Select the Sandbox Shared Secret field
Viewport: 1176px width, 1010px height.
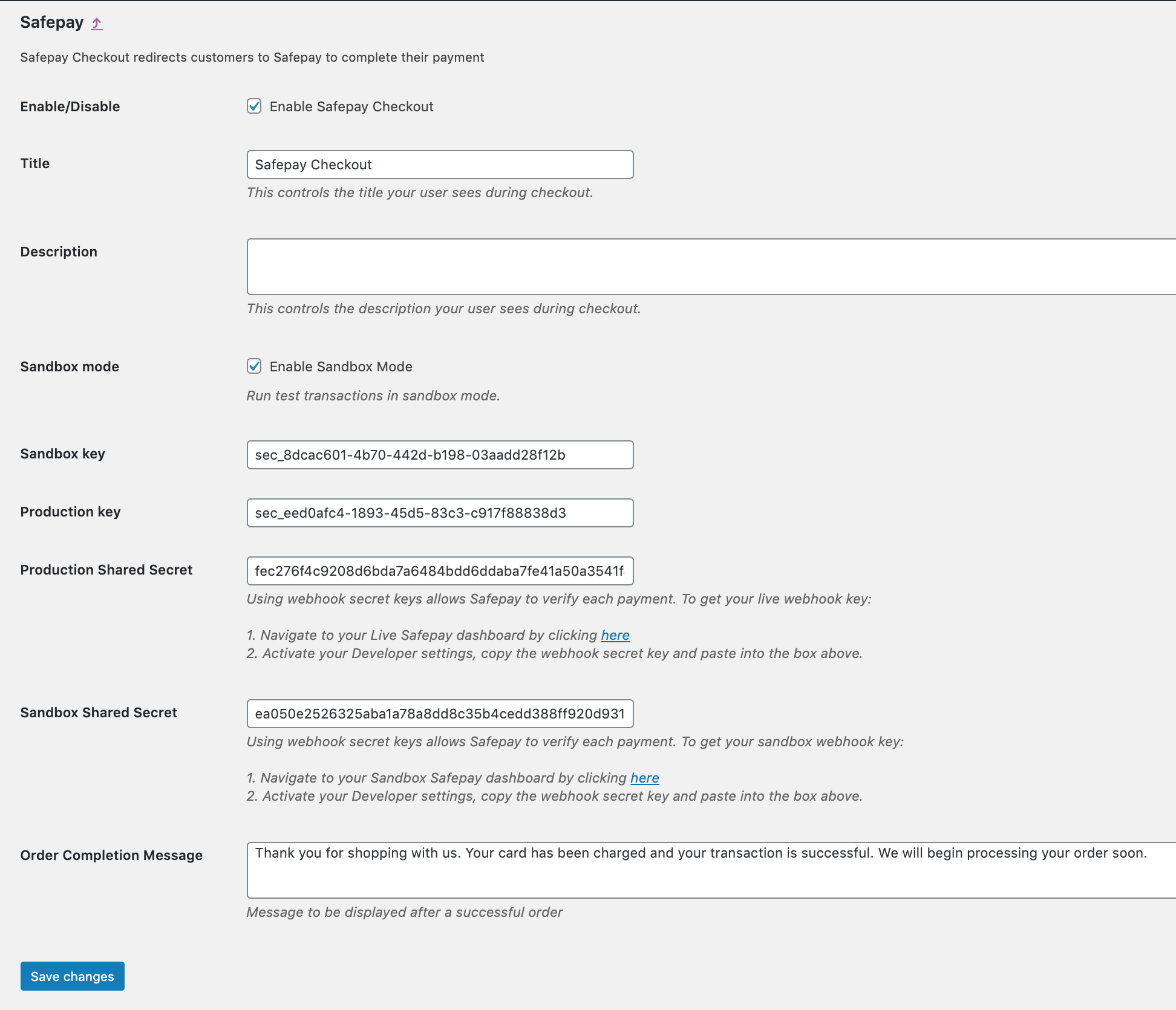[440, 714]
